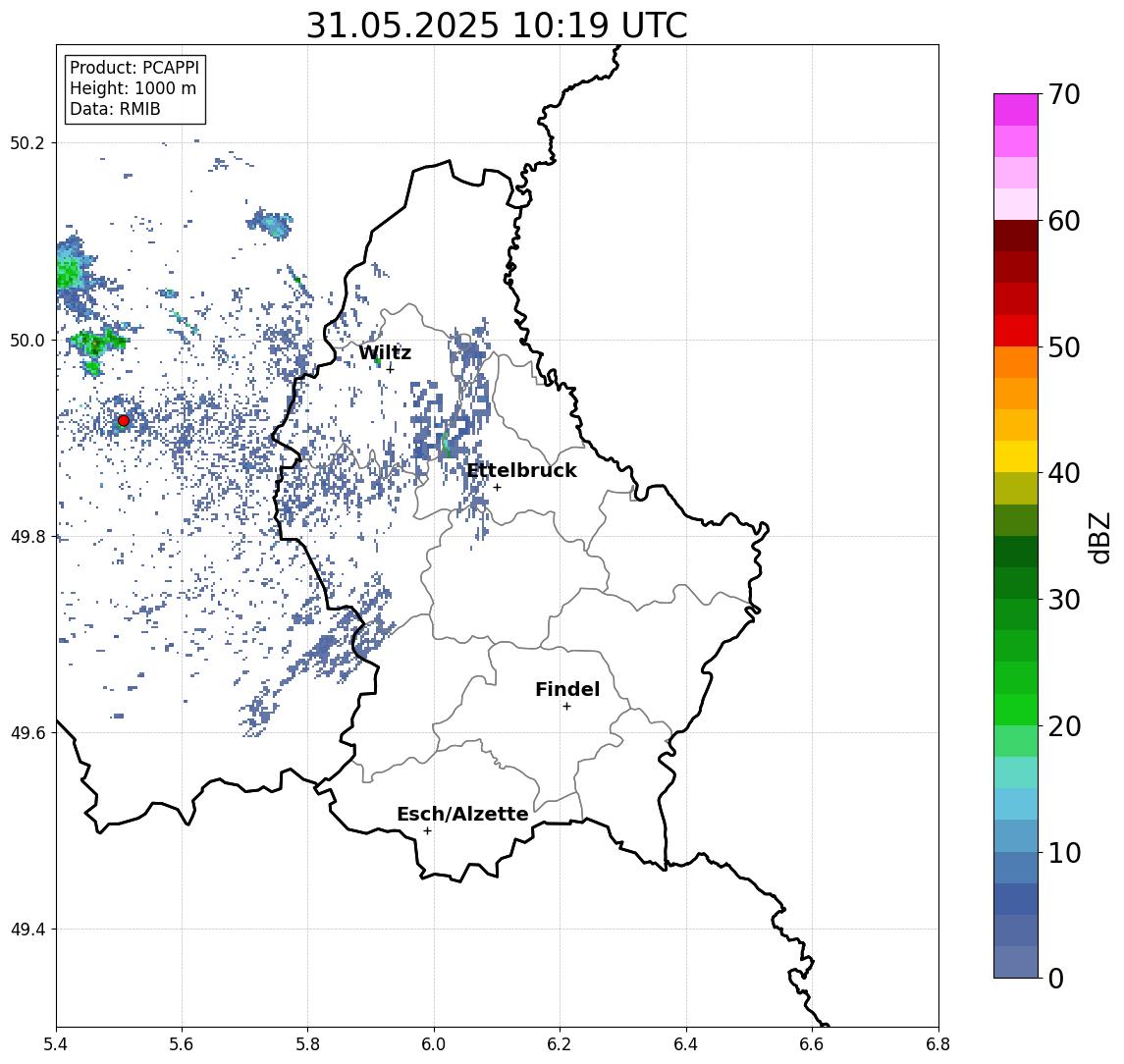The width and height of the screenshot is (1124, 1064).
Task: Click the green radar echo near 50.0 latitude
Action: click(97, 343)
